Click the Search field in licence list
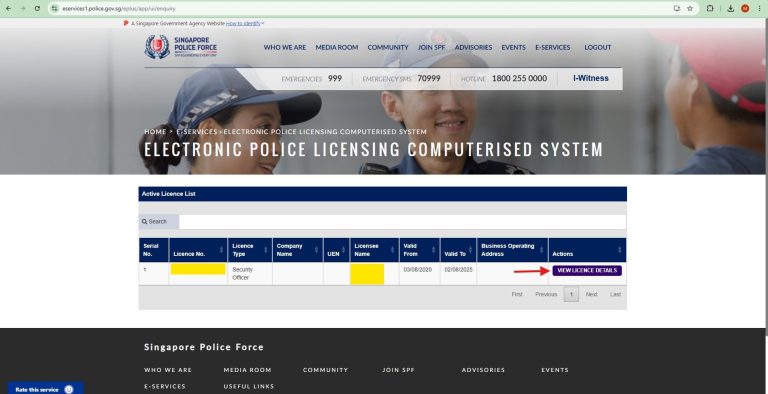768x394 pixels. tap(402, 222)
